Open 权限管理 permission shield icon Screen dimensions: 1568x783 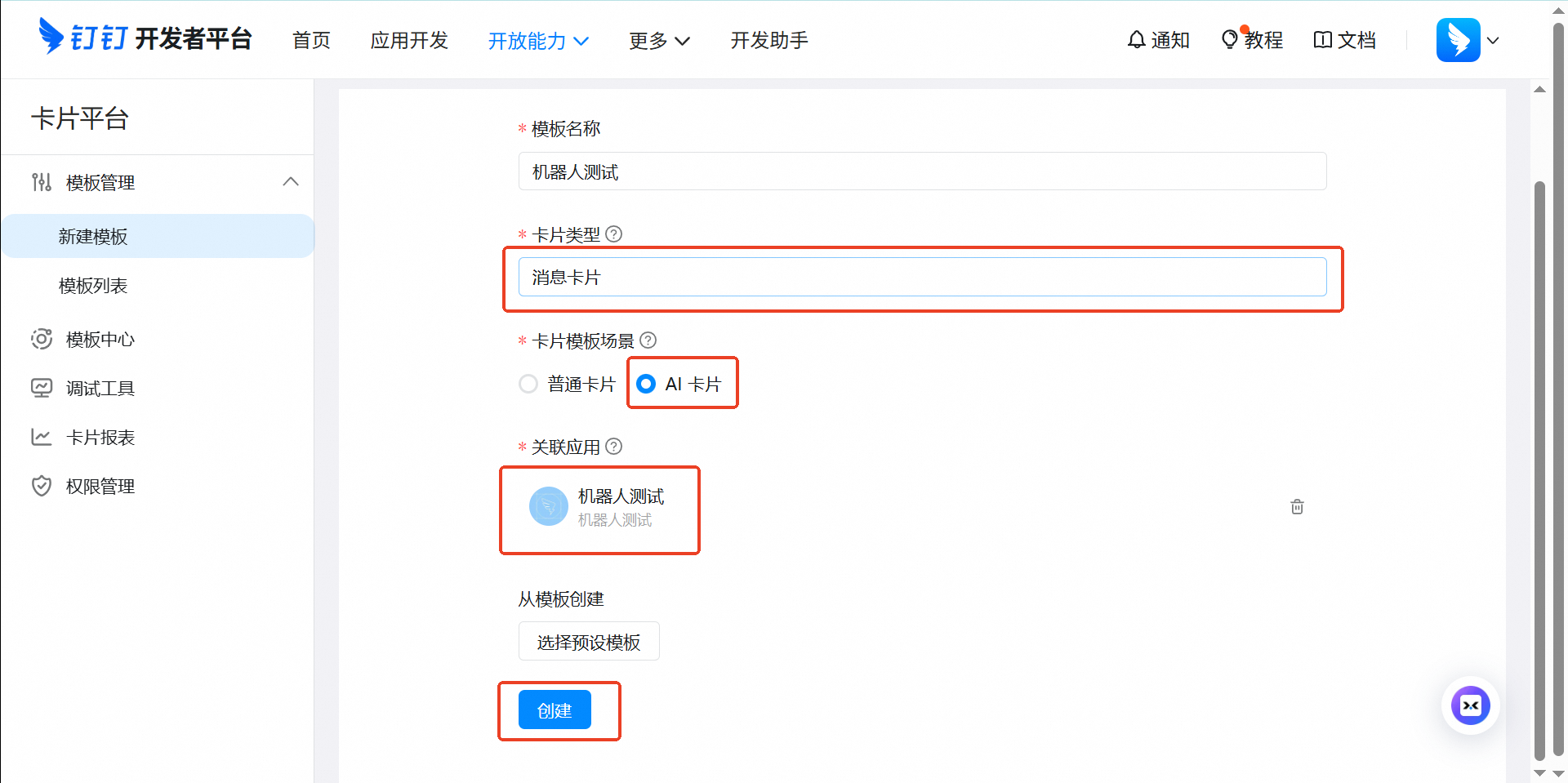tap(42, 486)
